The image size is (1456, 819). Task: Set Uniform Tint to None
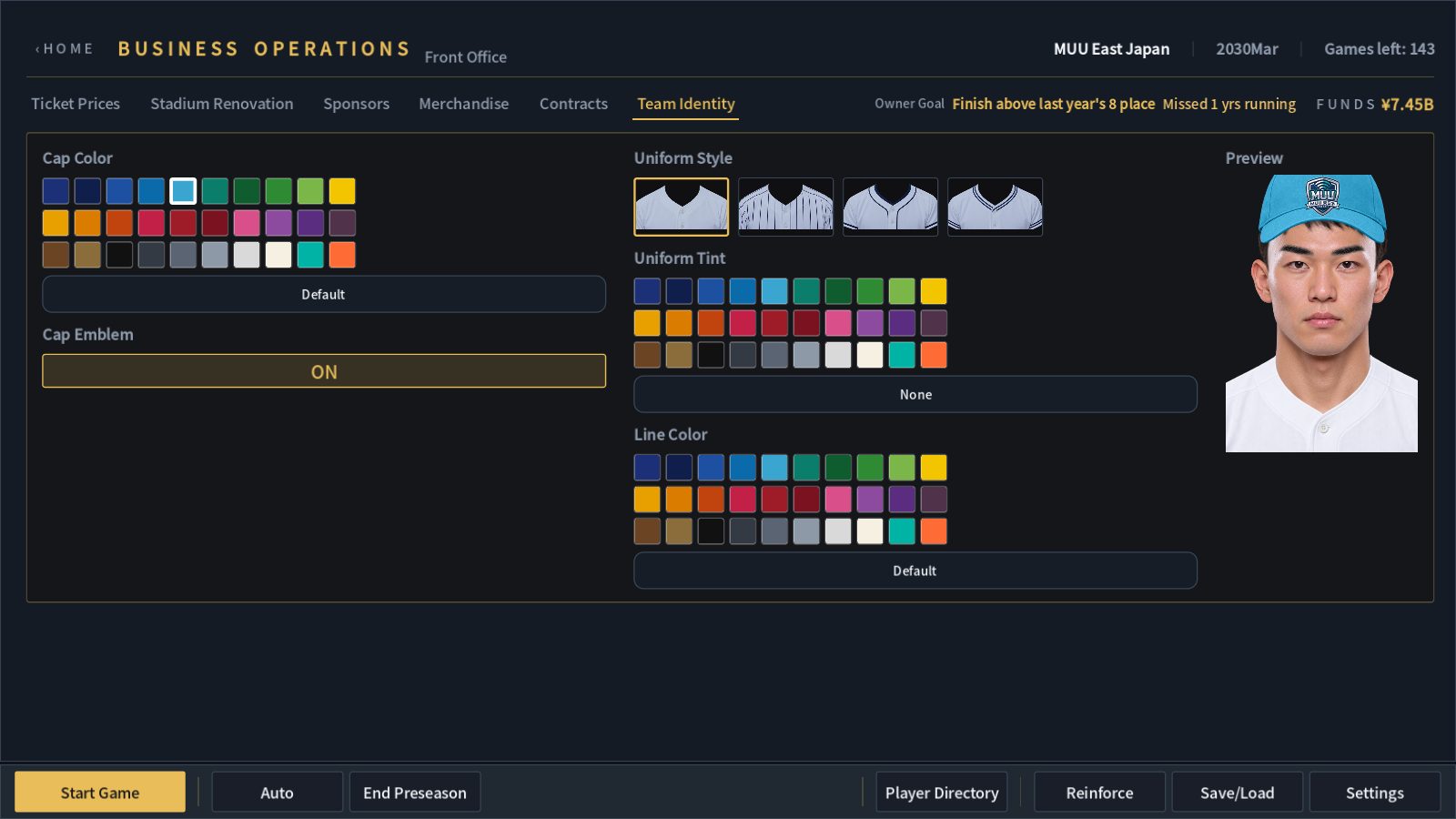[x=915, y=395]
